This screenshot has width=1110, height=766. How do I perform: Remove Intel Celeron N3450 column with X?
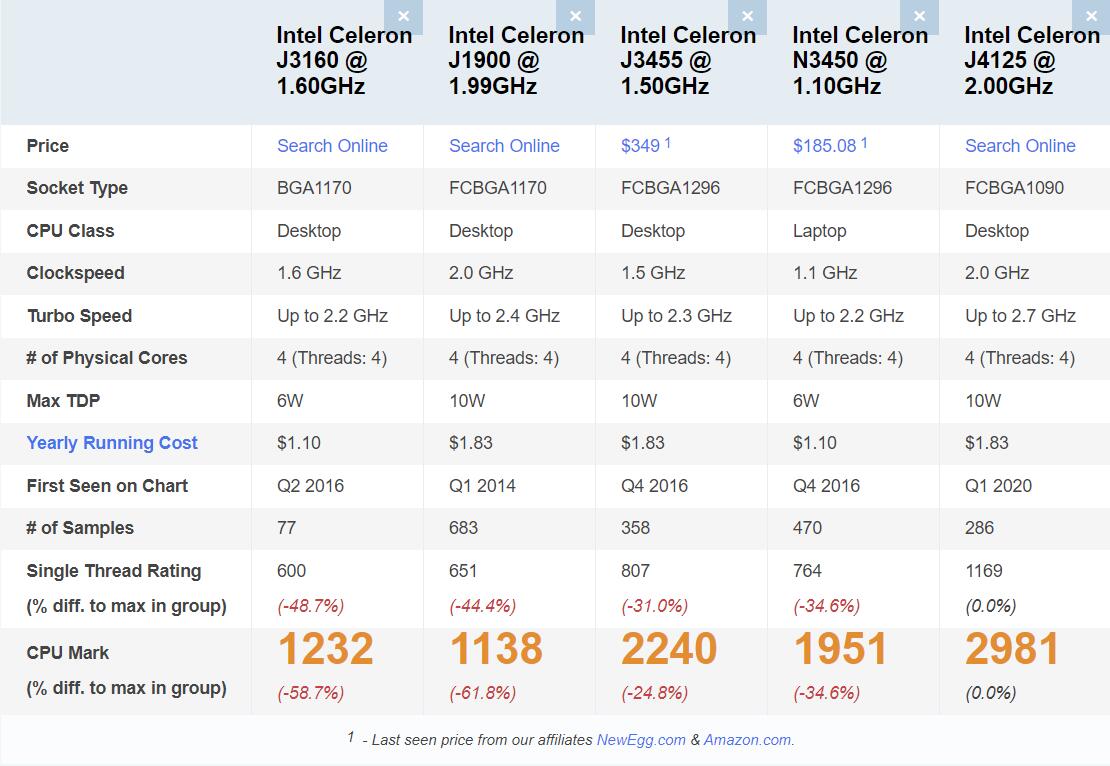click(x=919, y=16)
